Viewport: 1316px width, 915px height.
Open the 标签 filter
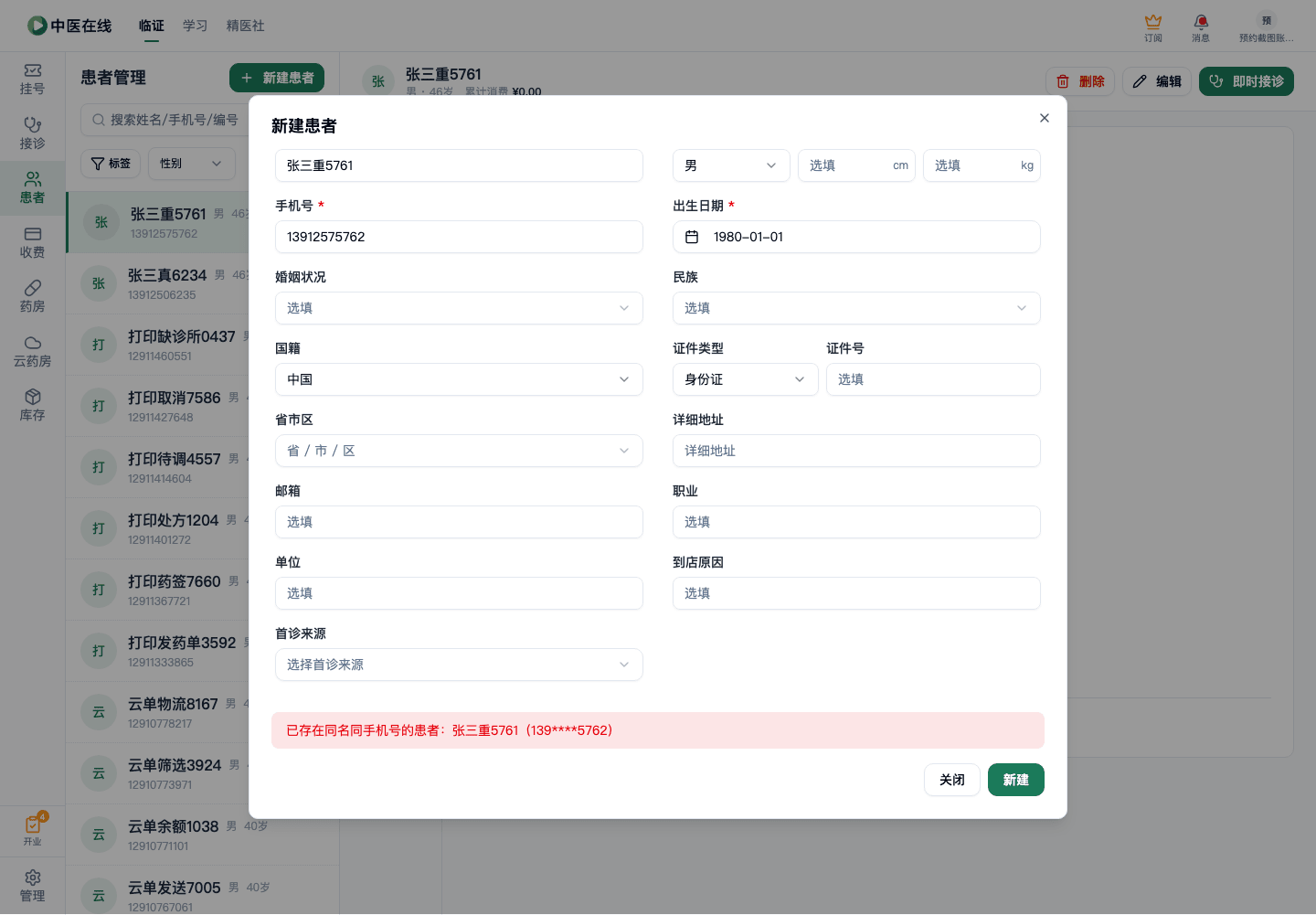coord(111,164)
